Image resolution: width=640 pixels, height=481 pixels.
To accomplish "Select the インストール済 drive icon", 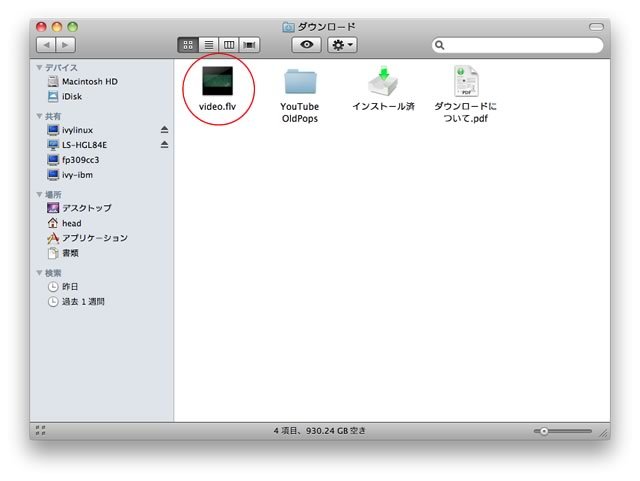I will (383, 81).
